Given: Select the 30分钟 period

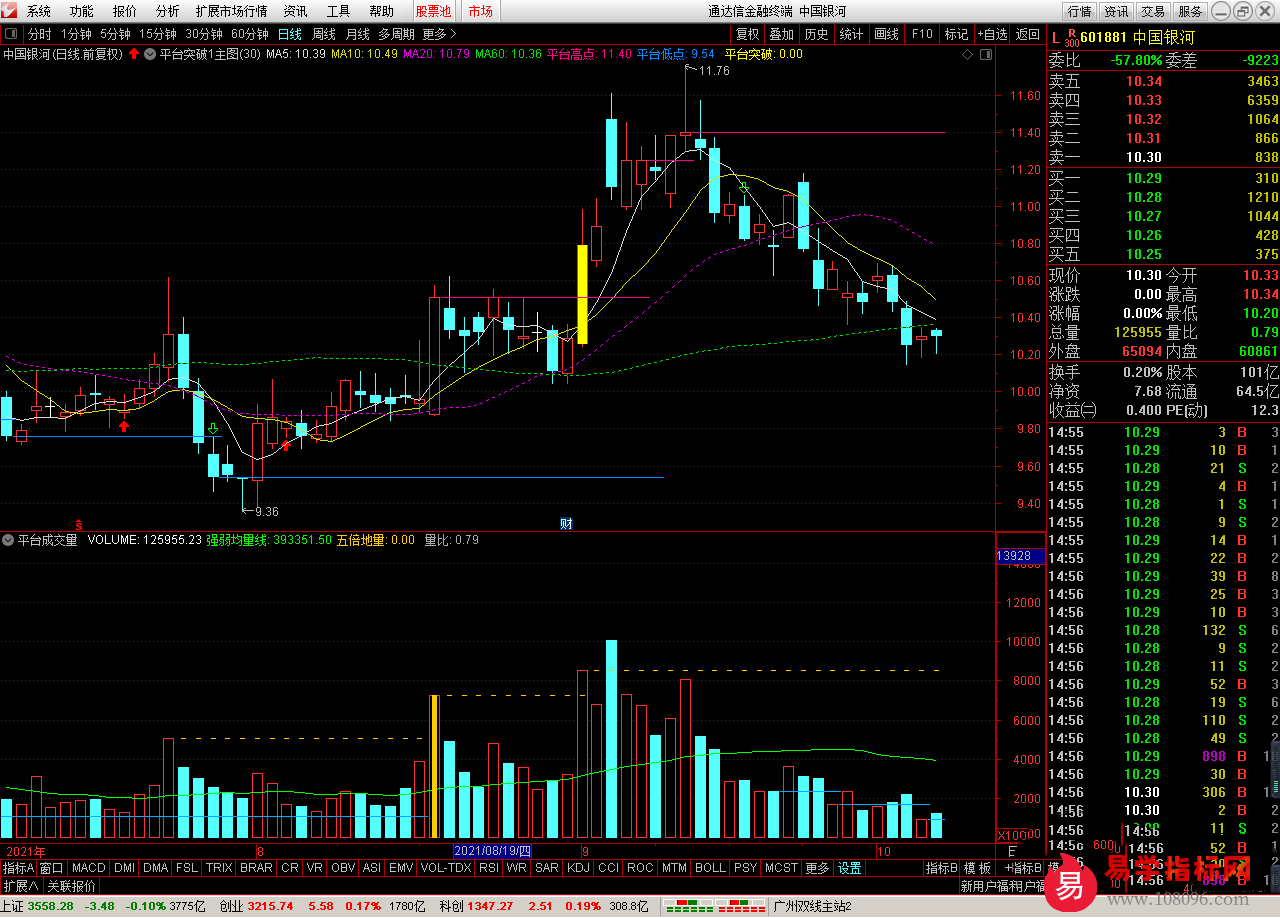Looking at the screenshot, I should click(204, 34).
